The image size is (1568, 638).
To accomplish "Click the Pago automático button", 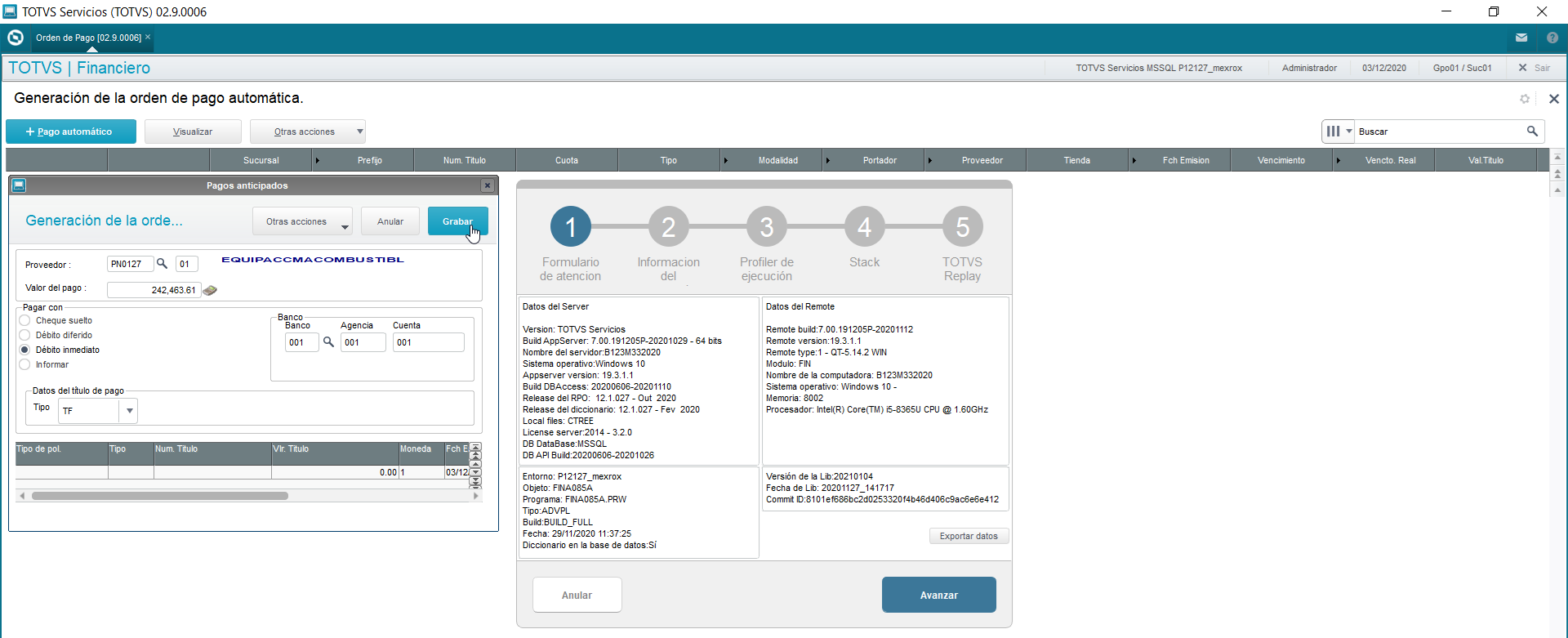I will 71,132.
